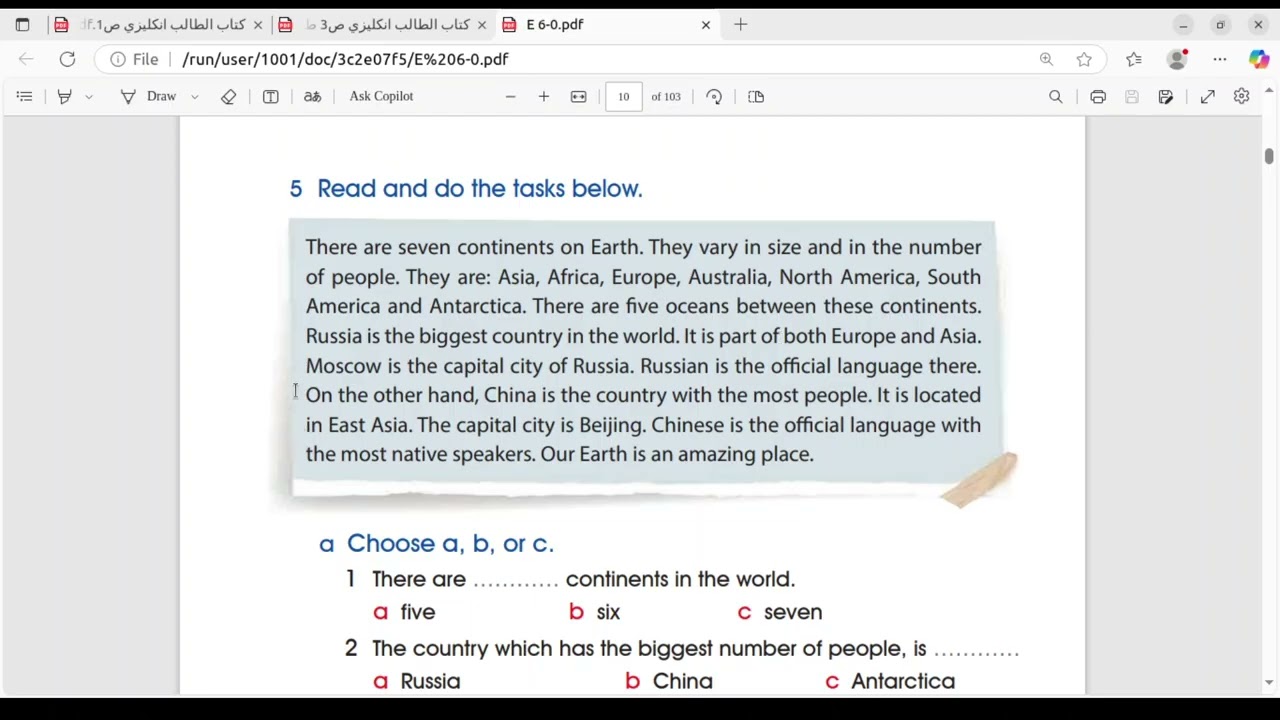This screenshot has width=1280, height=720.
Task: Open the zoom magnifier in address bar
Action: (x=1046, y=59)
